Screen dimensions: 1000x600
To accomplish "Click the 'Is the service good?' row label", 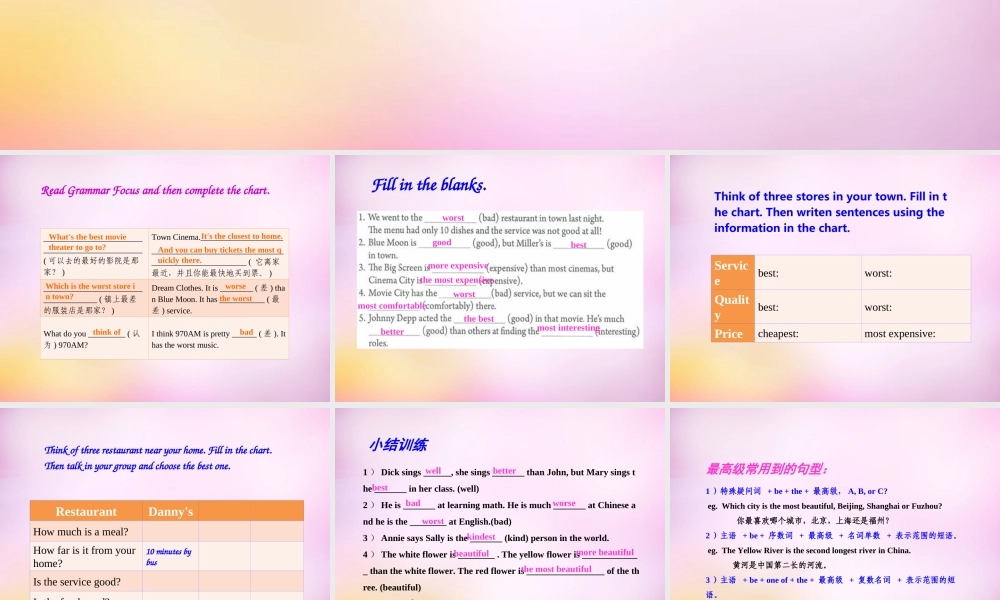I will tap(79, 581).
